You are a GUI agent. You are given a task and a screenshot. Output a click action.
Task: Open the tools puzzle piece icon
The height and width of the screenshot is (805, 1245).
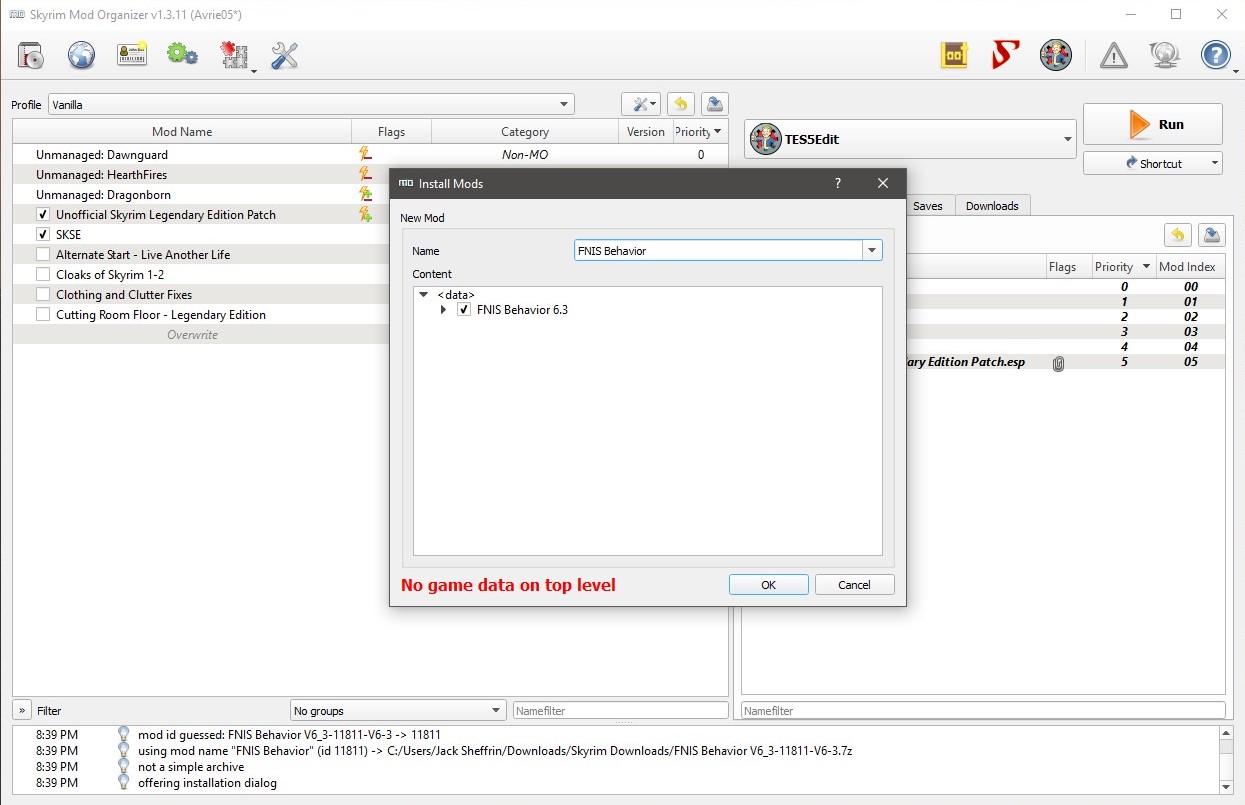click(234, 55)
